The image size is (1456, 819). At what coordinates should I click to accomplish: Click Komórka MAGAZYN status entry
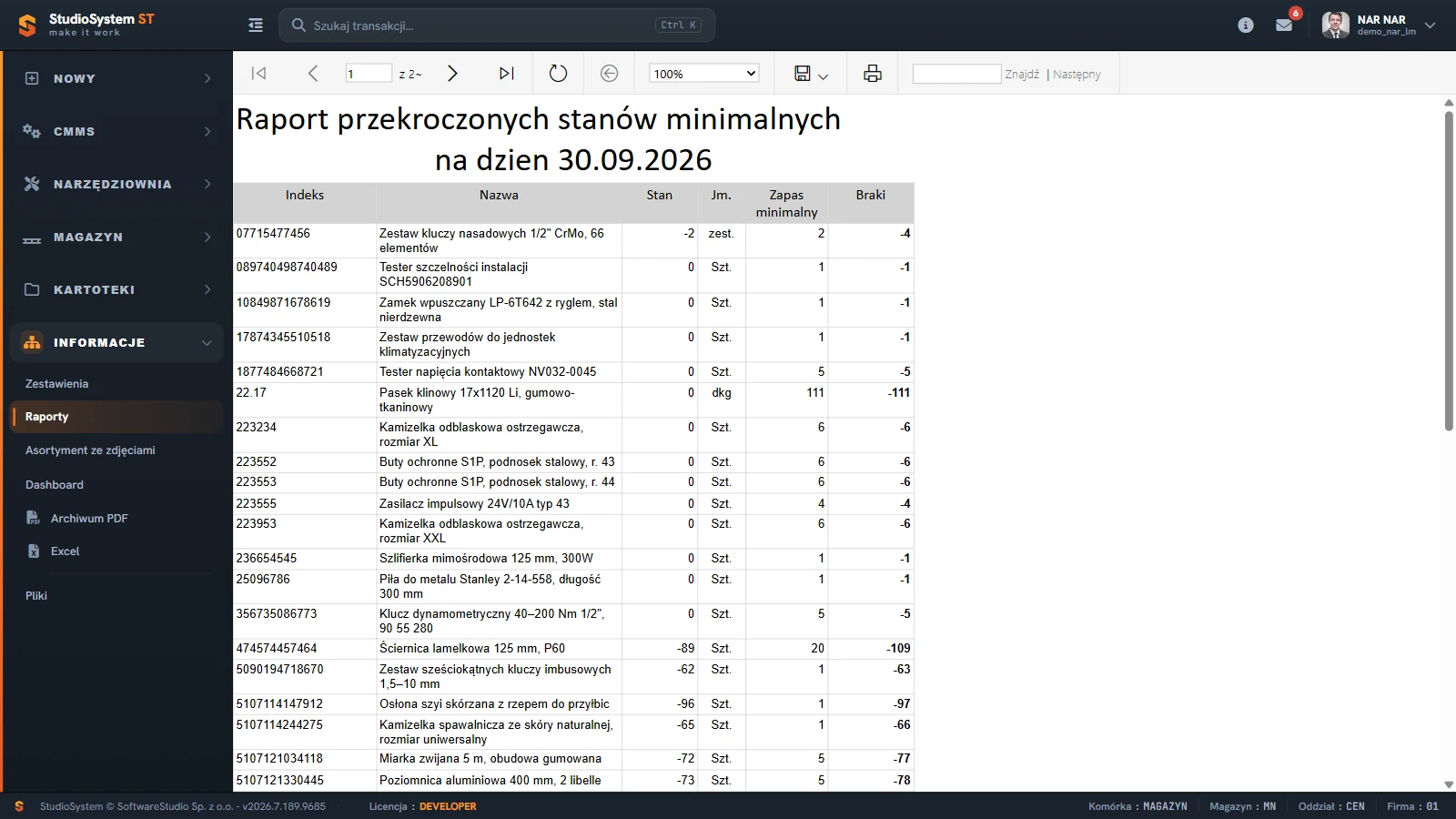[x=1137, y=806]
